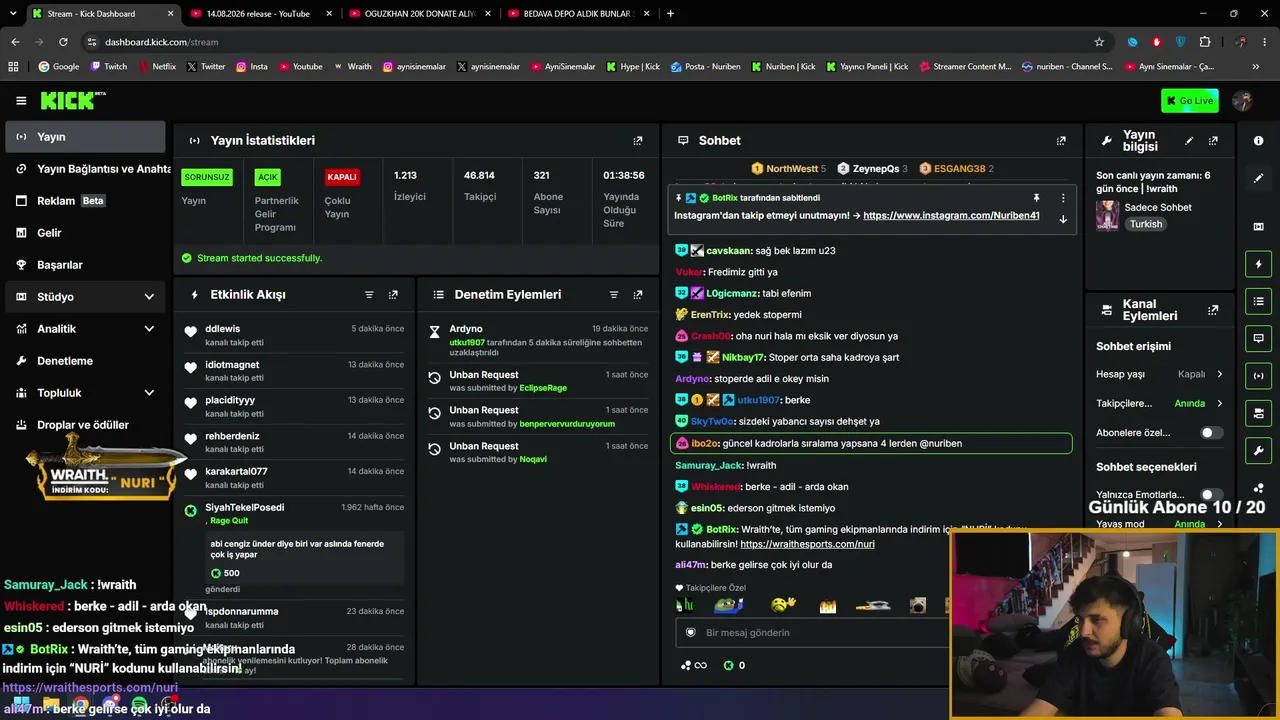This screenshot has width=1280, height=720.
Task: Select the crying Pepe emote
Action: point(728,605)
